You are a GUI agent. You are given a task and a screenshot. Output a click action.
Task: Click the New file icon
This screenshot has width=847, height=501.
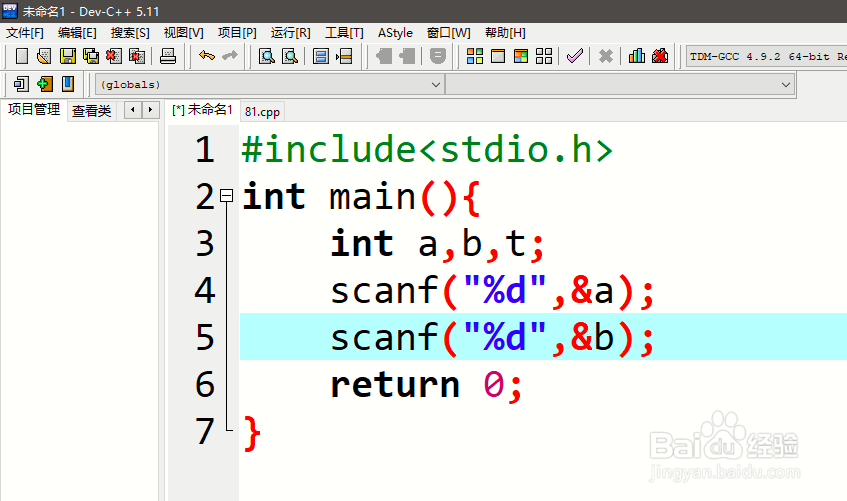click(22, 56)
